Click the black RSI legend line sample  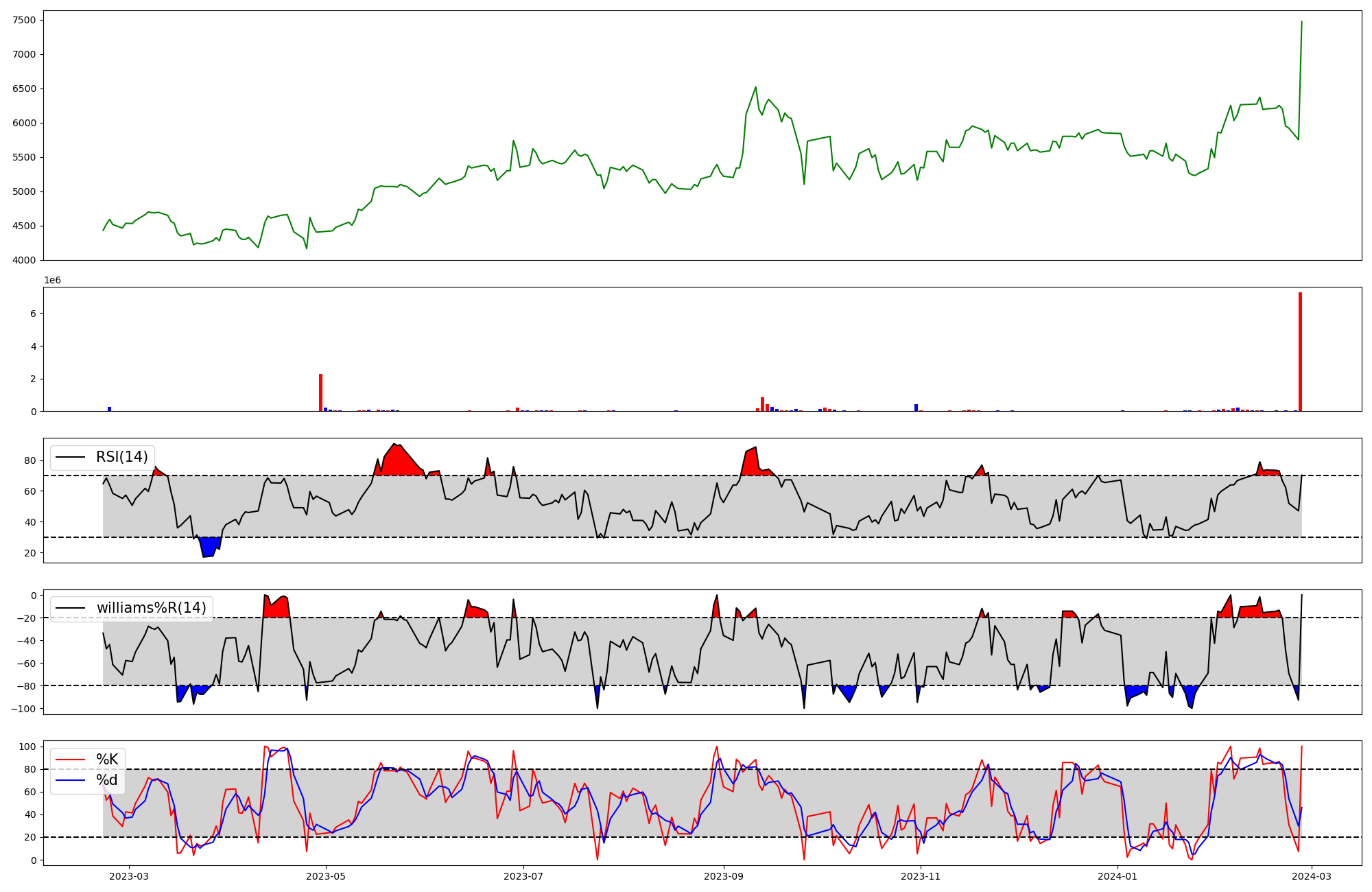(x=71, y=457)
